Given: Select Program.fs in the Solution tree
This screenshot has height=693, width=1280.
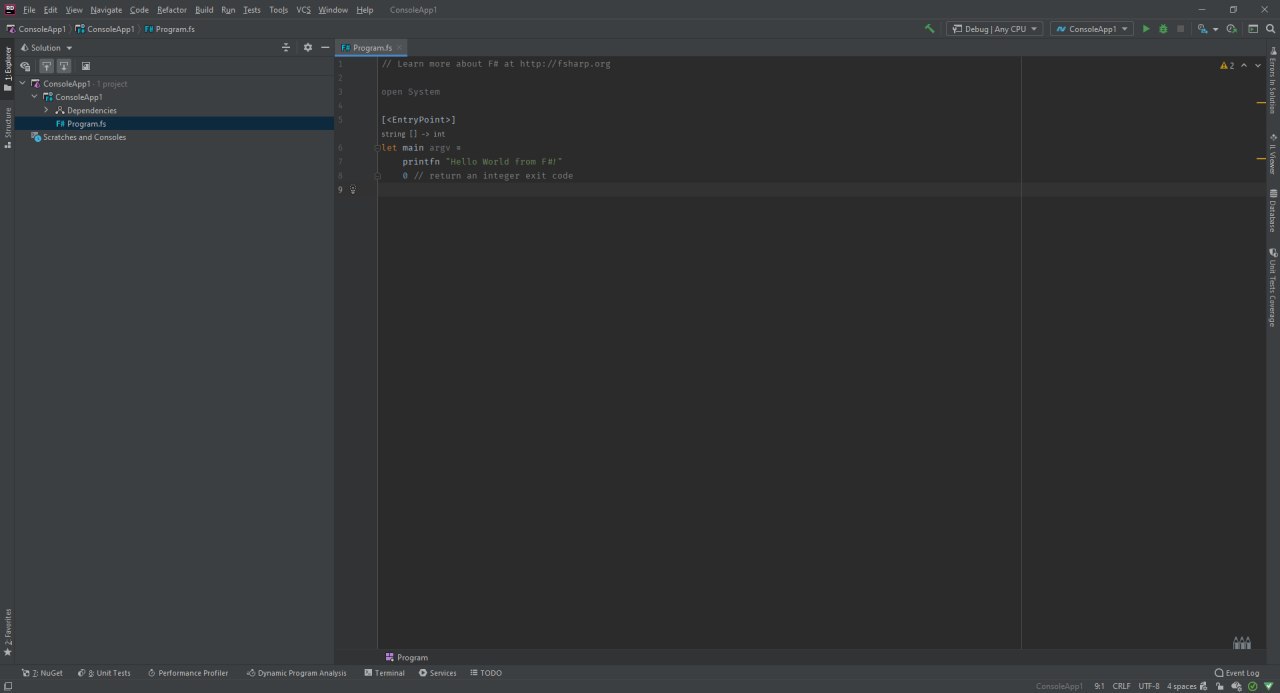Looking at the screenshot, I should [x=86, y=124].
